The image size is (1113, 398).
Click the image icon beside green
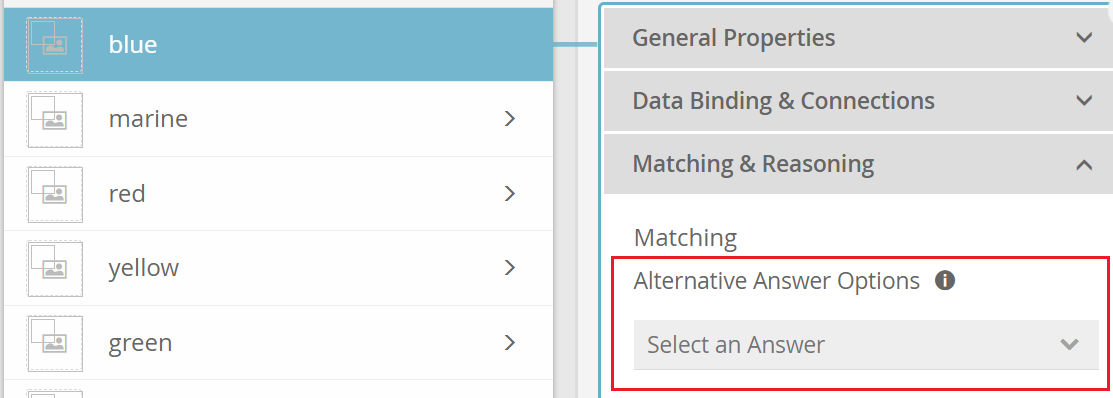(55, 343)
